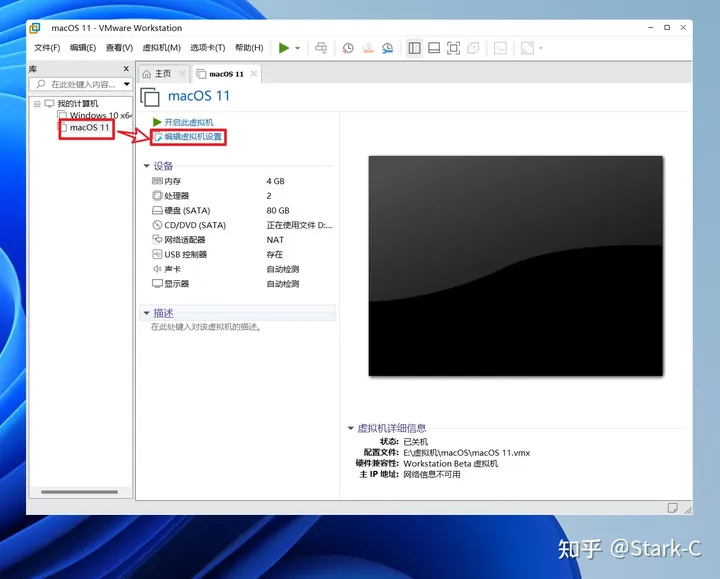This screenshot has height=579, width=720.
Task: Click the description text field placeholder
Action: click(x=207, y=327)
